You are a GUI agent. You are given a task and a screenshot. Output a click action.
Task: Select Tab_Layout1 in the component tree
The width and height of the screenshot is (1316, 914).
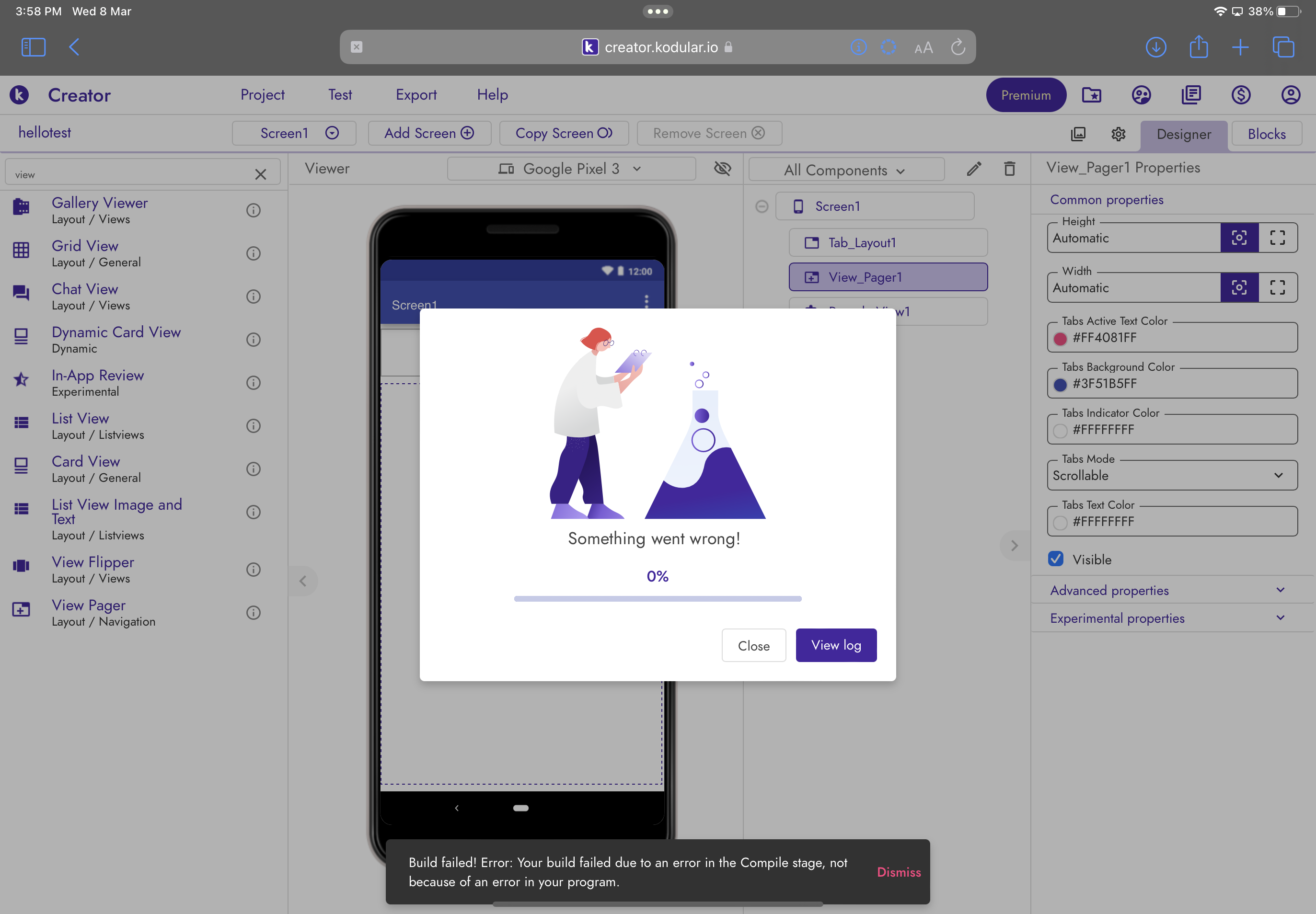[x=888, y=243]
